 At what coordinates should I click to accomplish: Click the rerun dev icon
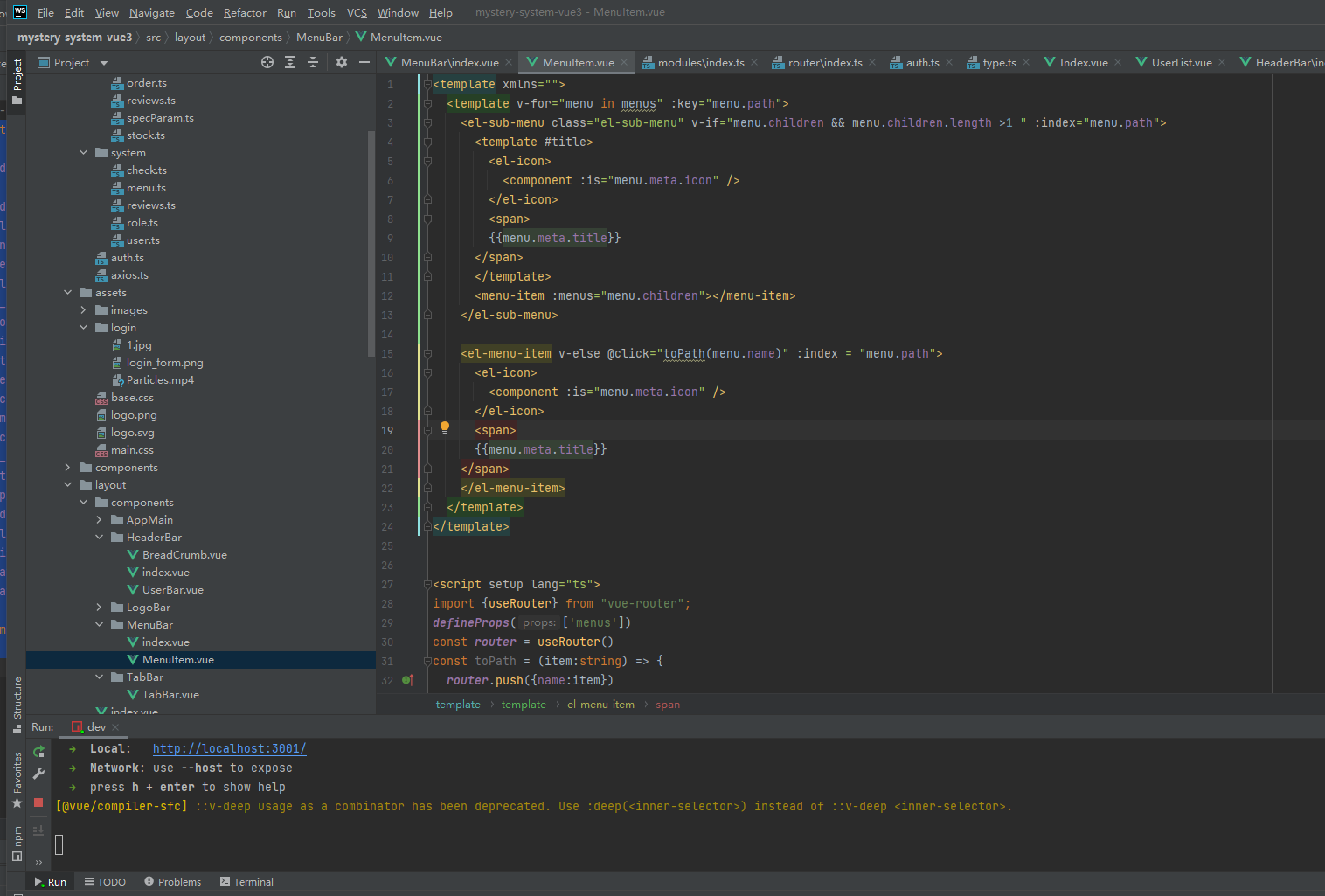click(38, 751)
